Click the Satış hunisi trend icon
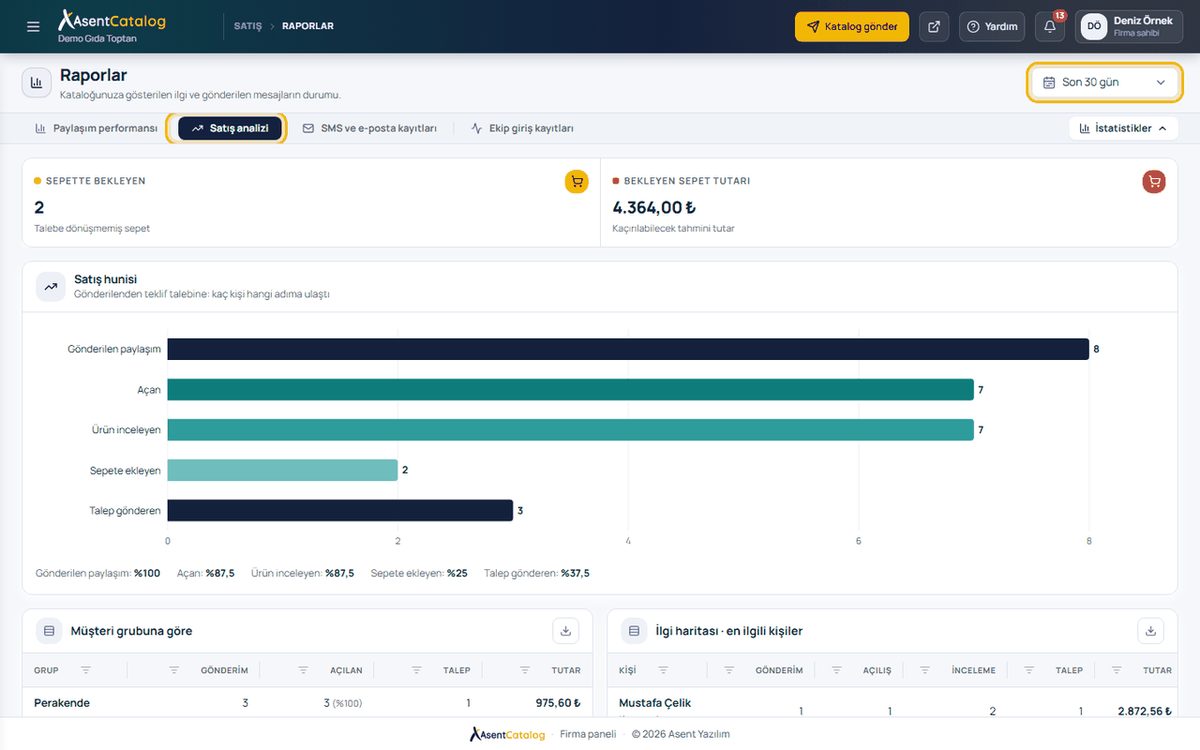The width and height of the screenshot is (1200, 750). (50, 286)
